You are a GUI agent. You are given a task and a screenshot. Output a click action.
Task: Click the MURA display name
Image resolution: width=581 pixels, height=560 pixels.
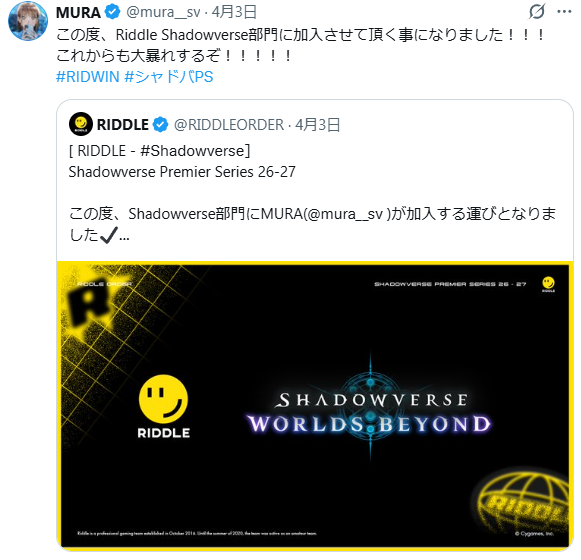pos(78,13)
